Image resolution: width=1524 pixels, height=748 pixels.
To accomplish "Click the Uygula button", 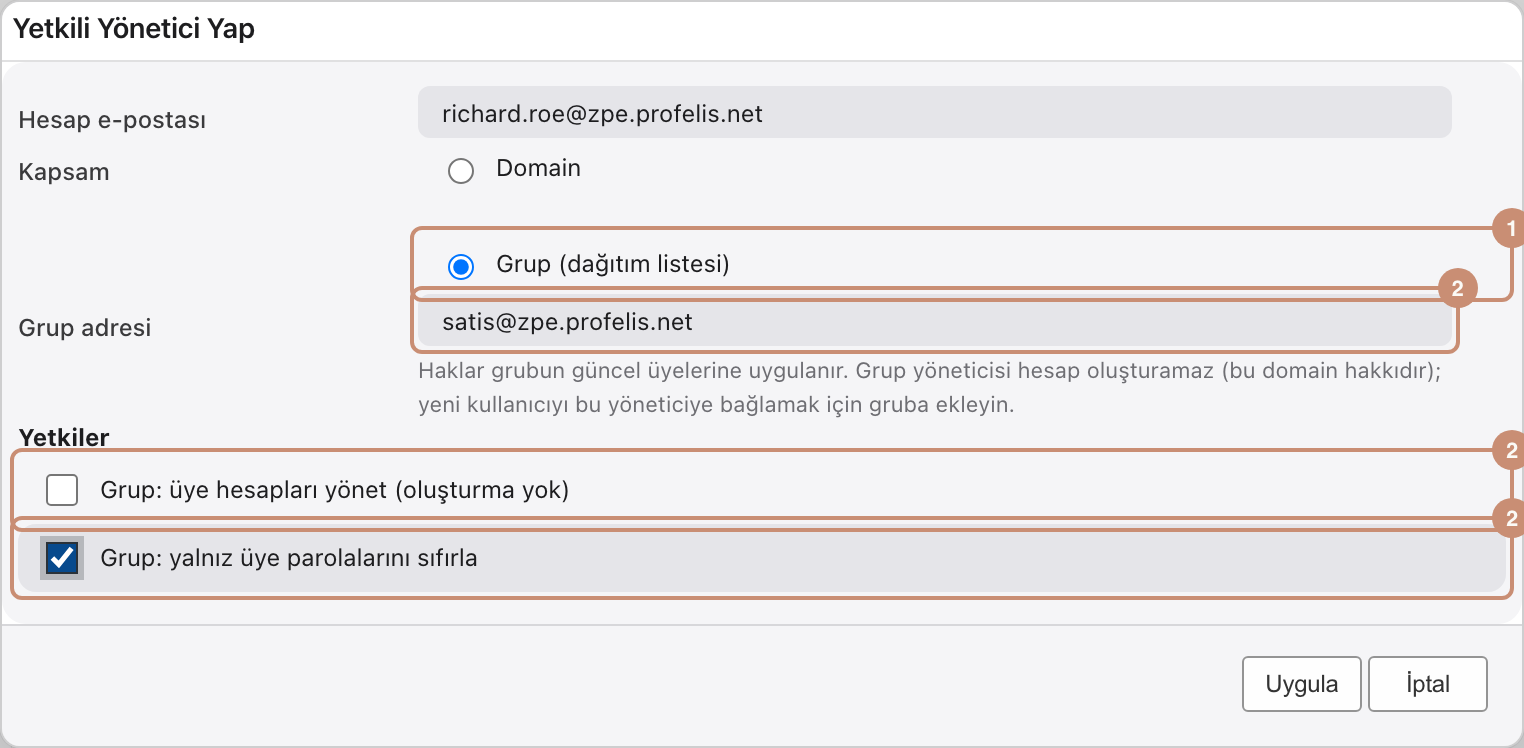I will click(1302, 685).
